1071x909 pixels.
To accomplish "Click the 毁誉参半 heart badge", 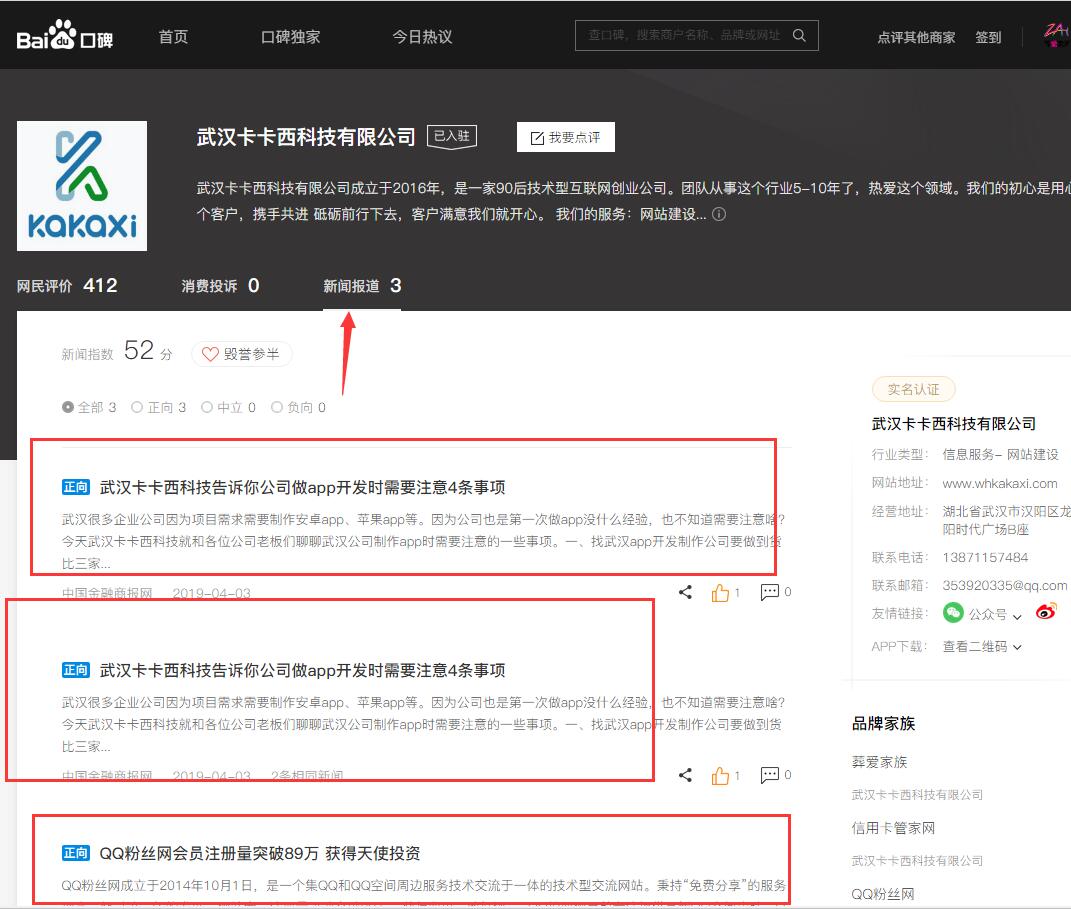I will tap(242, 354).
